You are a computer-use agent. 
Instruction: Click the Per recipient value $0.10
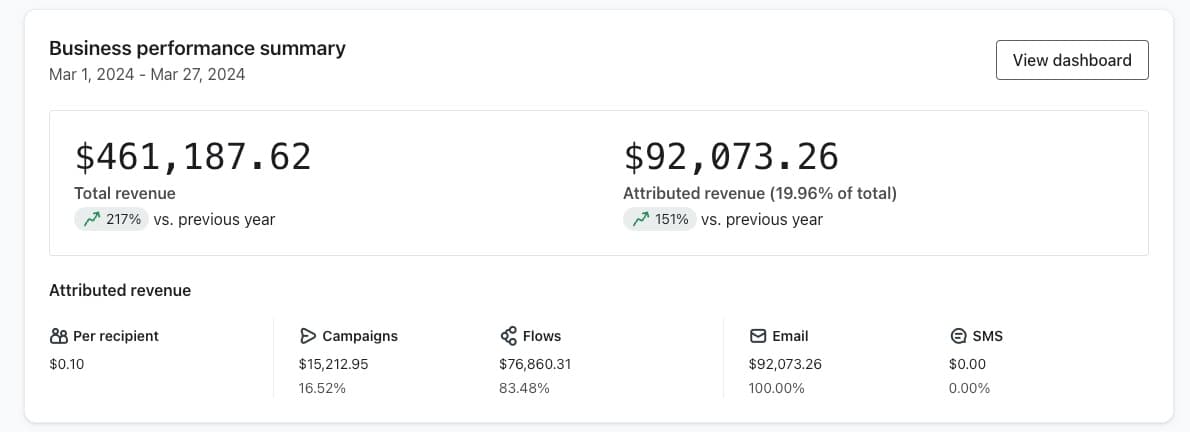tap(67, 364)
